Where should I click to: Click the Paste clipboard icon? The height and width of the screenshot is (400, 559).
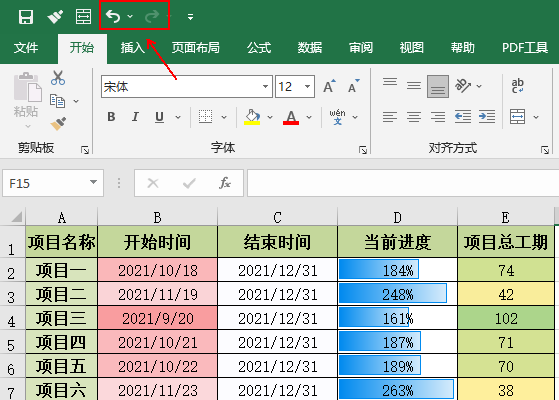click(27, 87)
